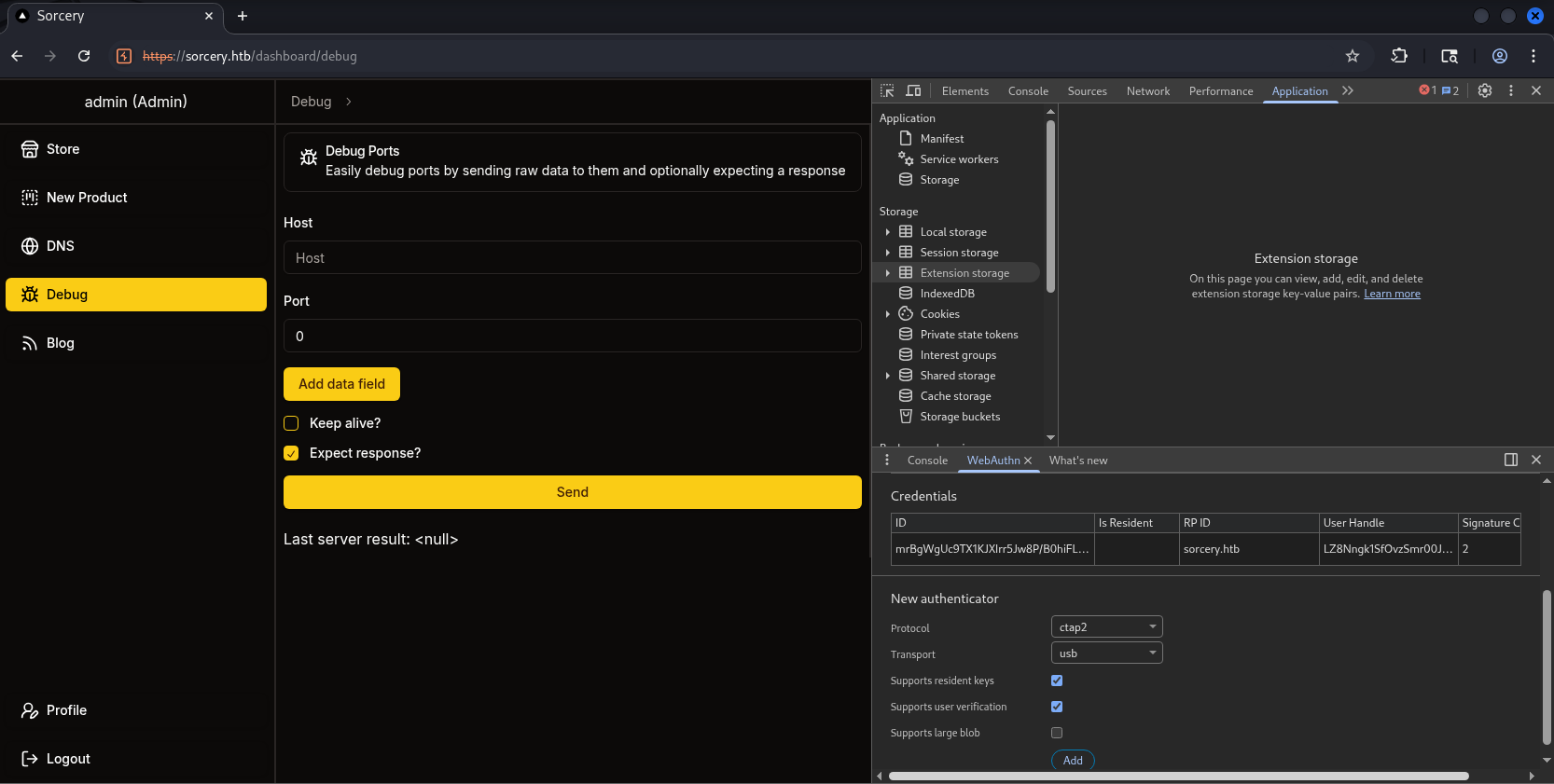This screenshot has width=1554, height=784.
Task: Toggle the device toolbar icon in DevTools
Action: (913, 90)
